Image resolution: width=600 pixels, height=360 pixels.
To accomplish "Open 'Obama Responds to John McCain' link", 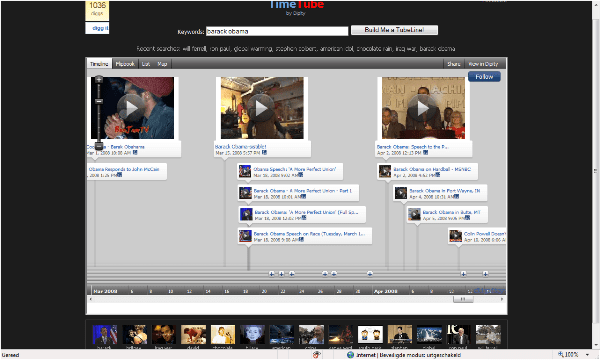I will click(124, 169).
